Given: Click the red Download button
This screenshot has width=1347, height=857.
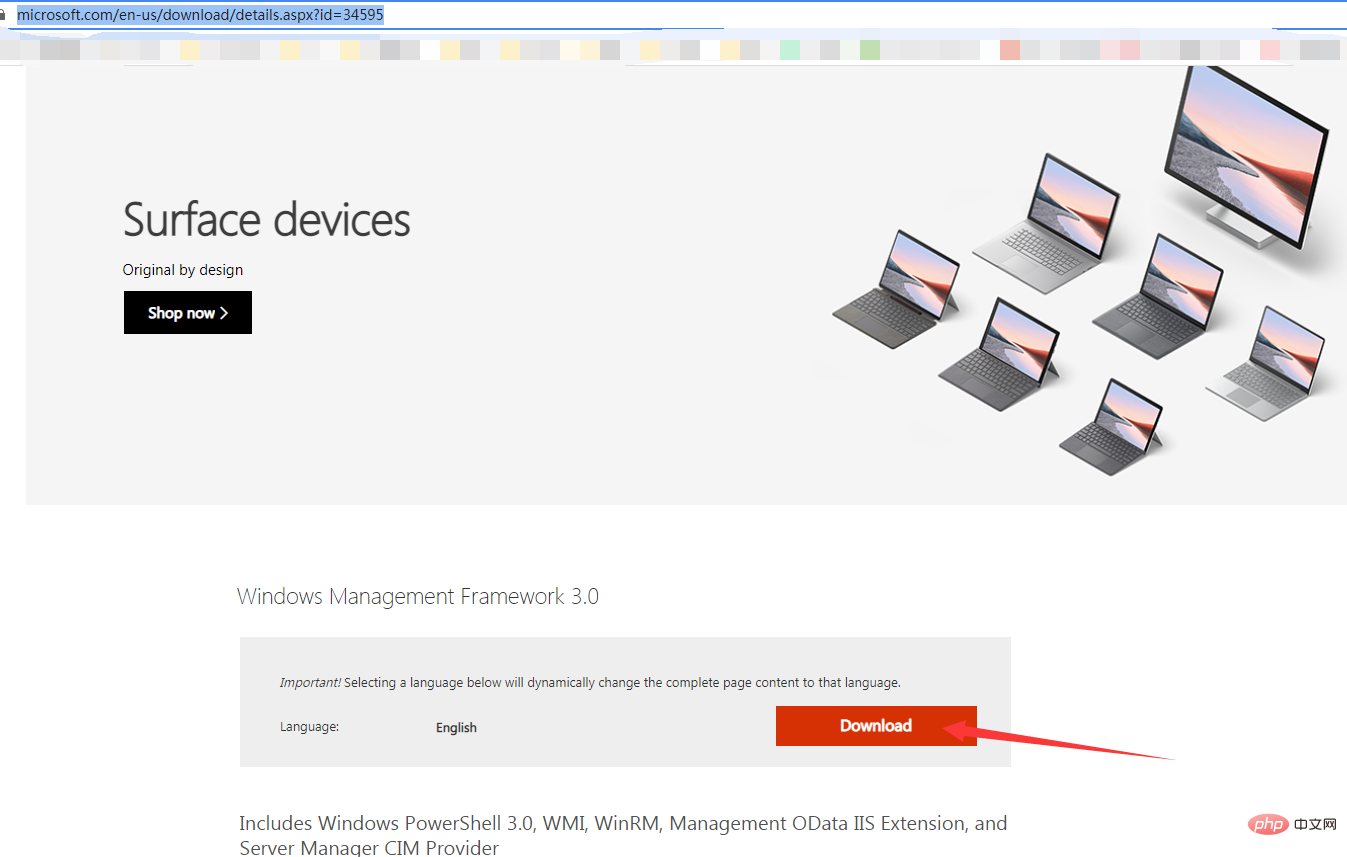Looking at the screenshot, I should pyautogui.click(x=876, y=726).
